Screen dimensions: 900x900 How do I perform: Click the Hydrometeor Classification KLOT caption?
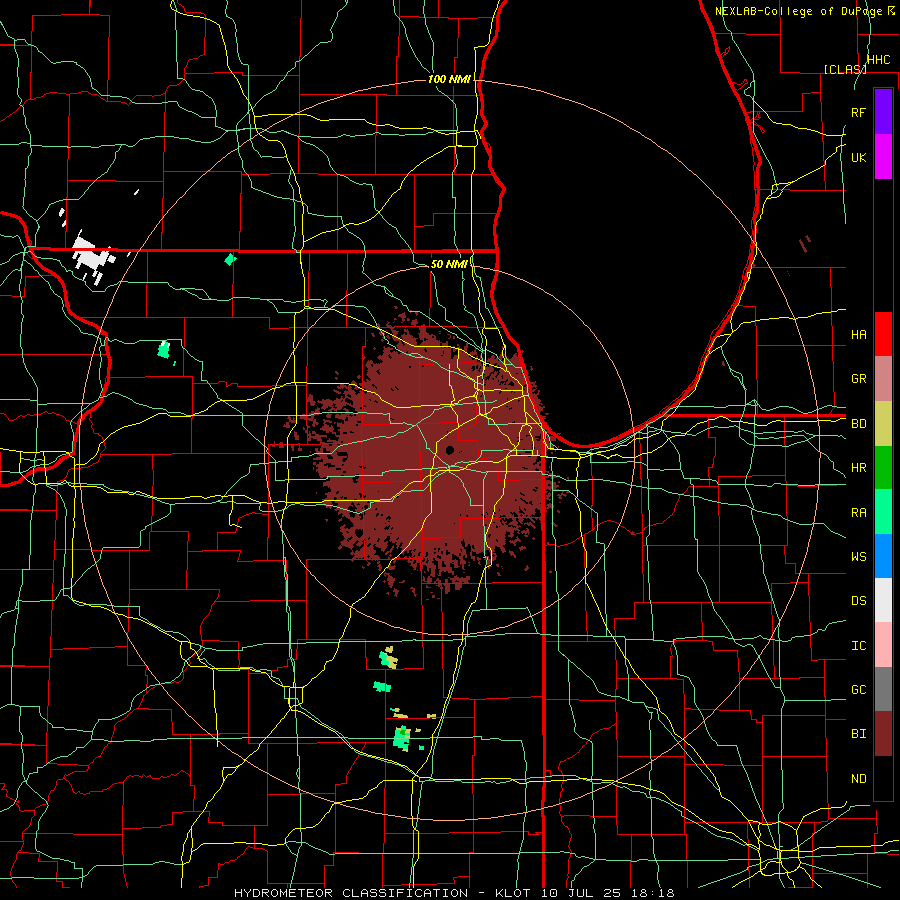pyautogui.click(x=454, y=893)
